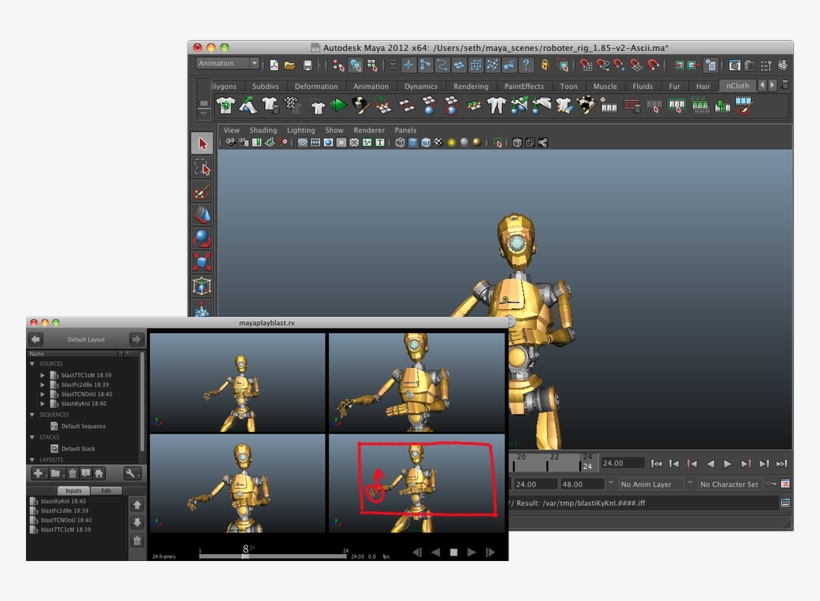Open the viewport Panels menu
This screenshot has width=820, height=601.
[x=405, y=130]
